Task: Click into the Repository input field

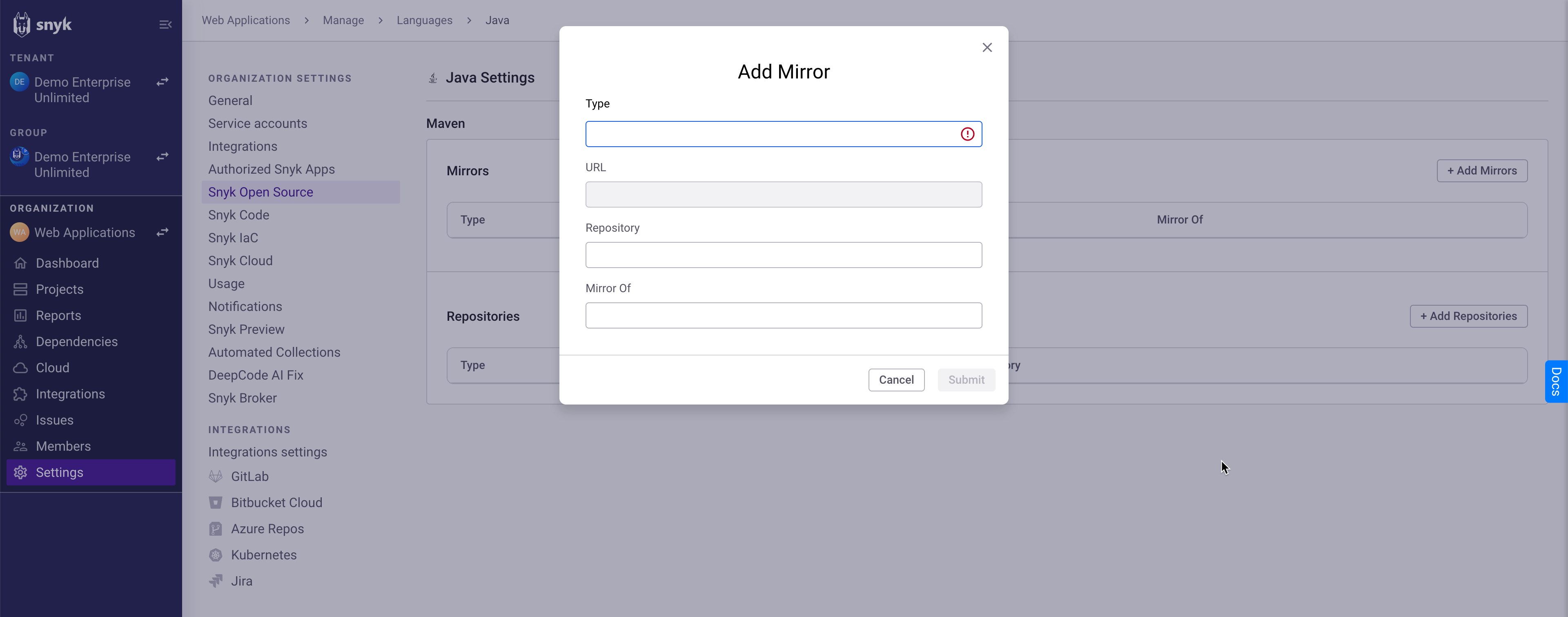Action: [784, 255]
